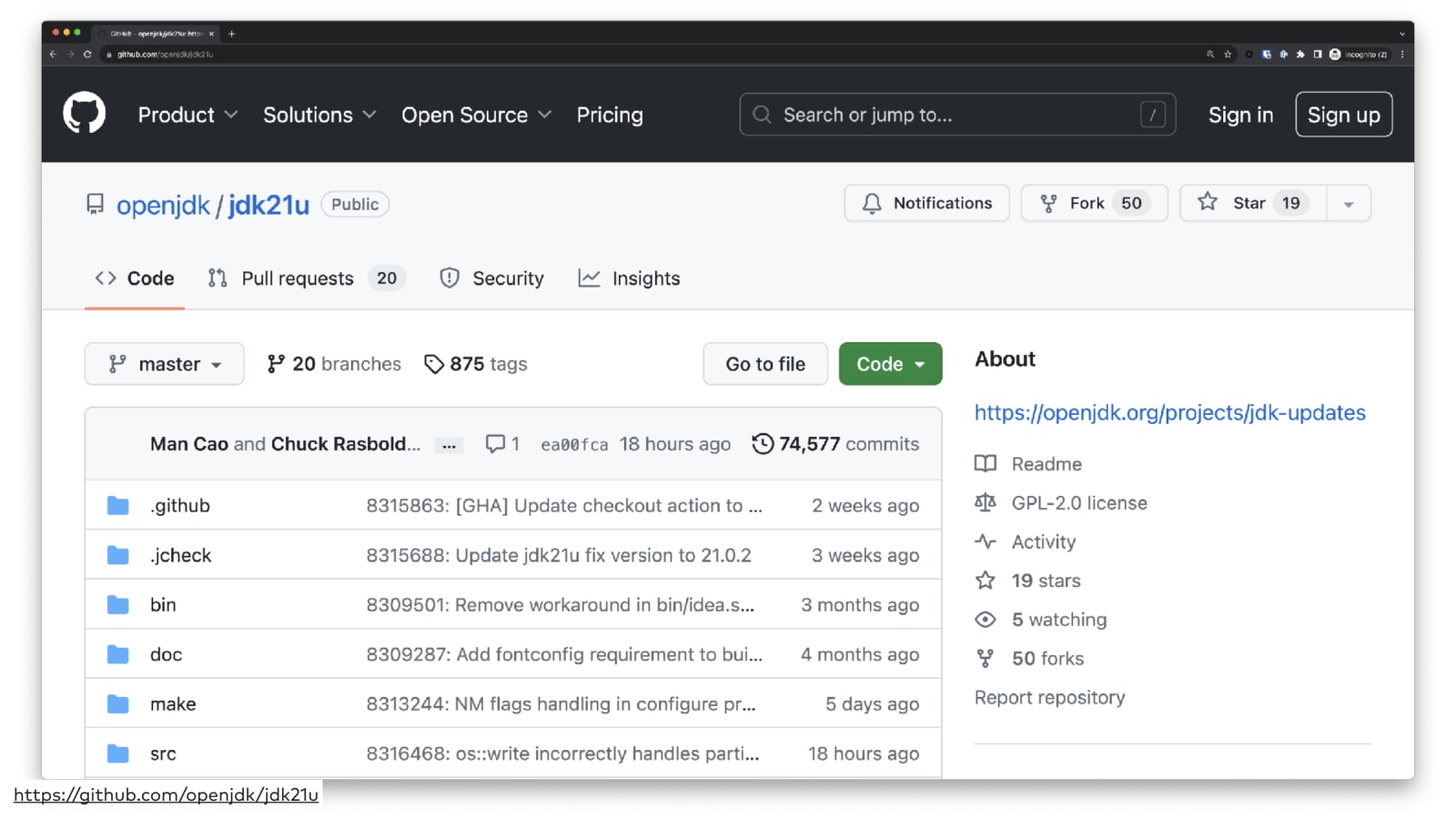Open the openjdk organization link
The height and width of the screenshot is (819, 1456).
click(x=163, y=205)
